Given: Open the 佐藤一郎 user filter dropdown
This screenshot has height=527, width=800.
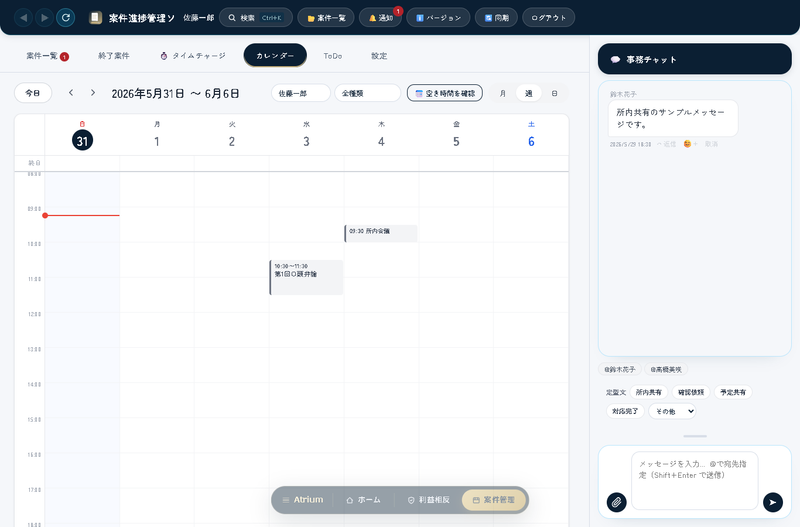Looking at the screenshot, I should 301,93.
